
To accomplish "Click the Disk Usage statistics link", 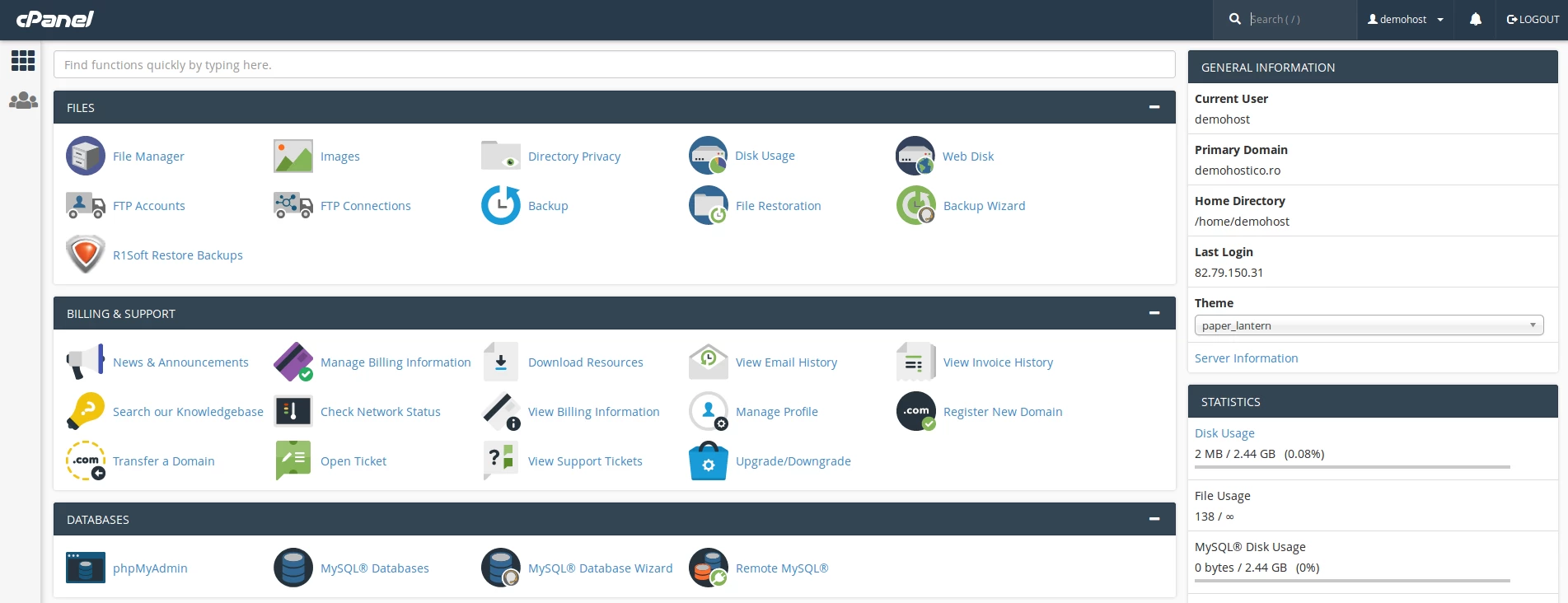I will 1224,433.
